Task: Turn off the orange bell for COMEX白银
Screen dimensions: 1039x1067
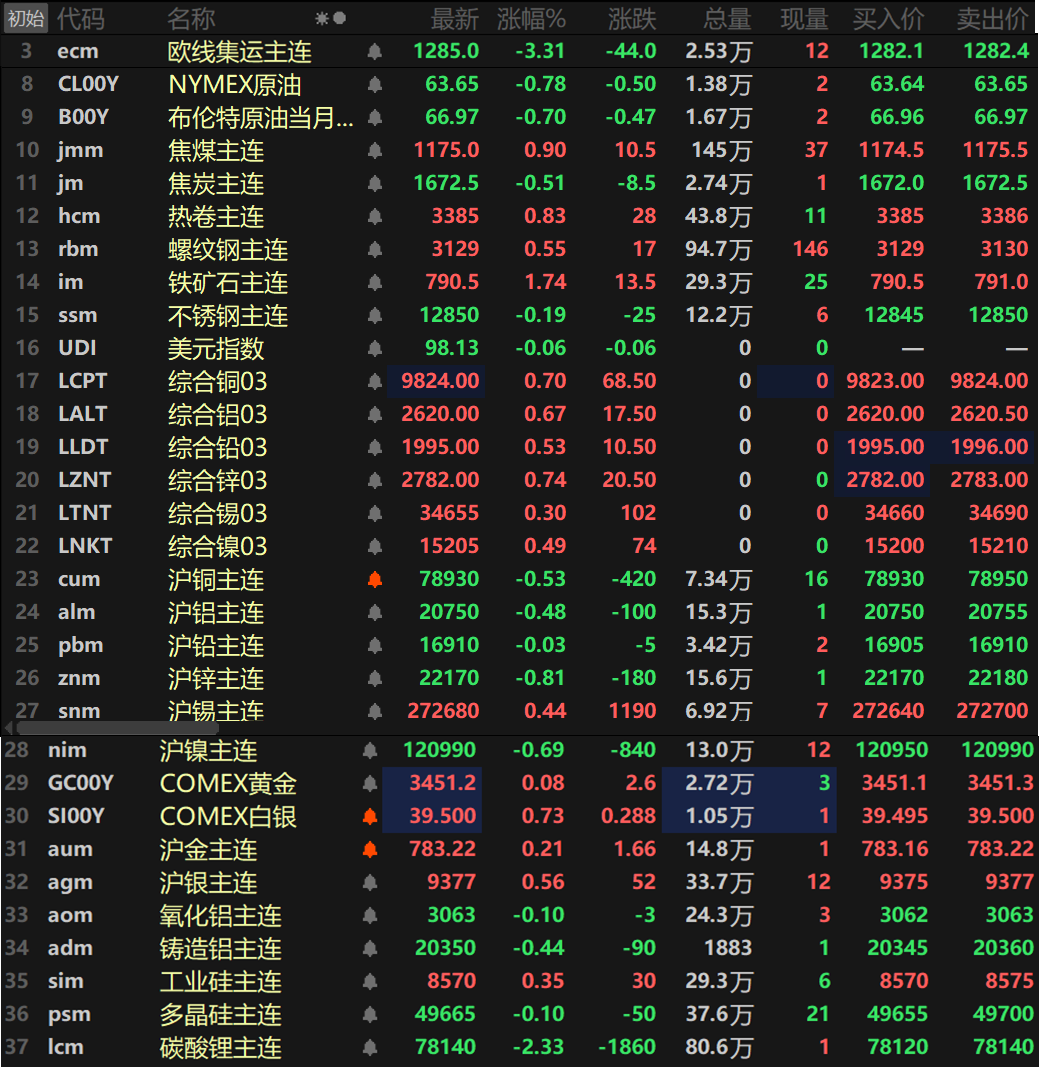Action: coord(369,816)
